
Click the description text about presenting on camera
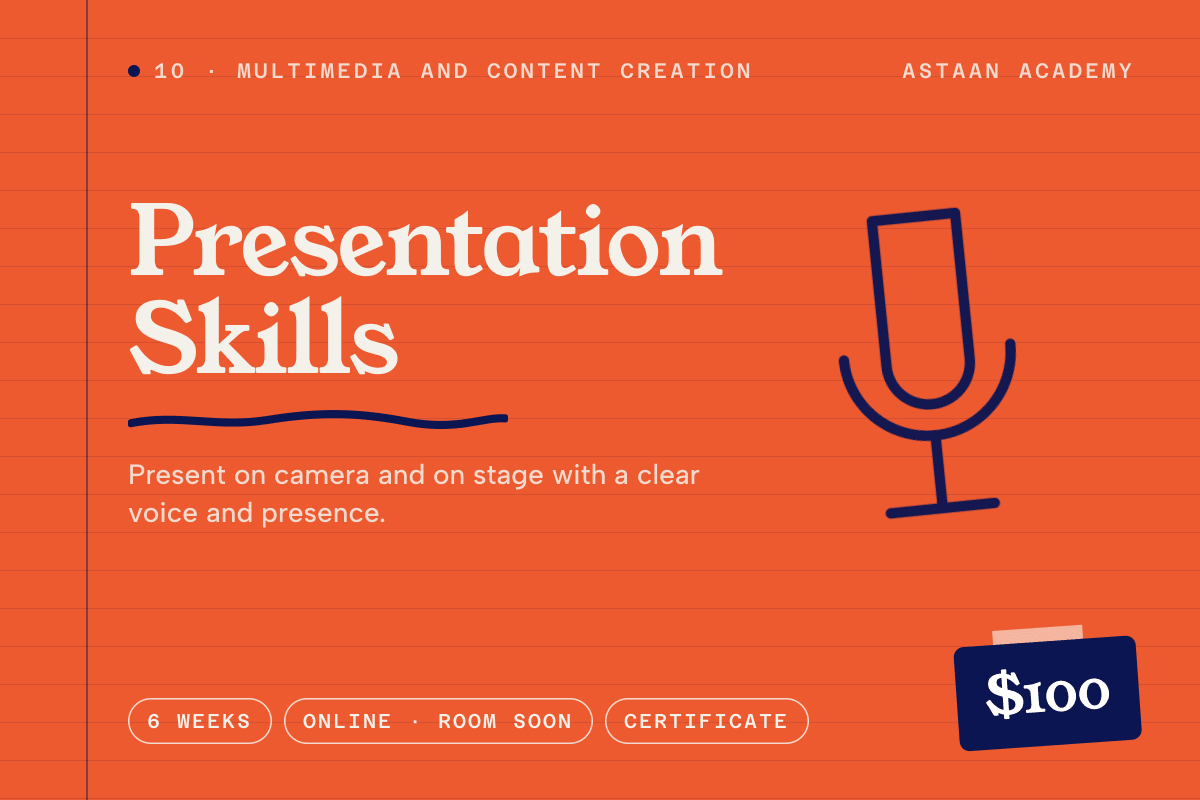[413, 494]
